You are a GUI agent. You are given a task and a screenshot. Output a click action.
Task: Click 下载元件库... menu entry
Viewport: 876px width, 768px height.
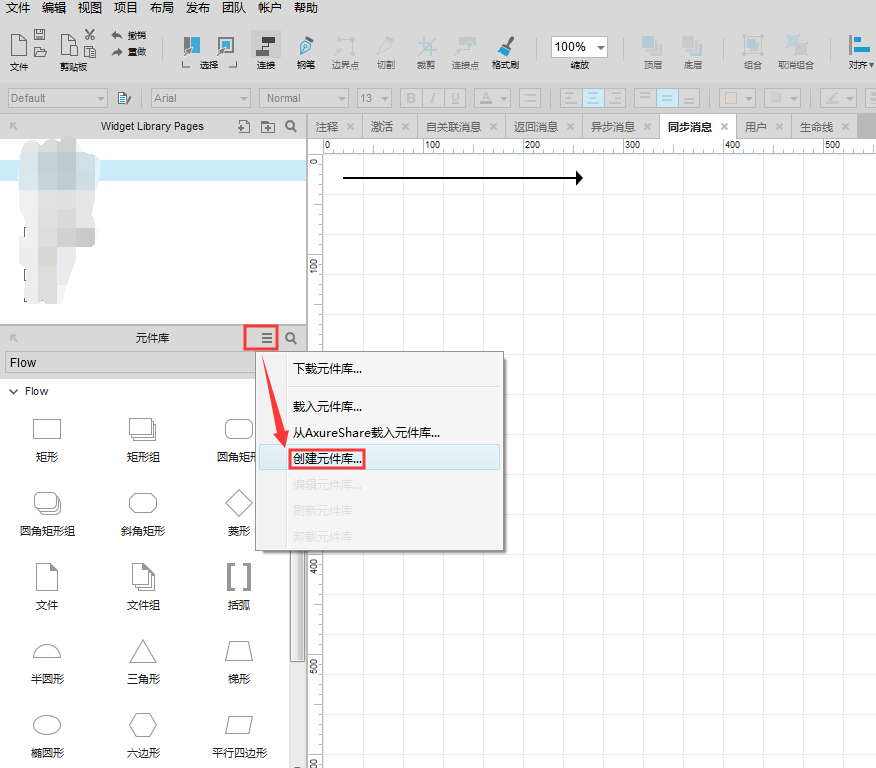(x=327, y=368)
